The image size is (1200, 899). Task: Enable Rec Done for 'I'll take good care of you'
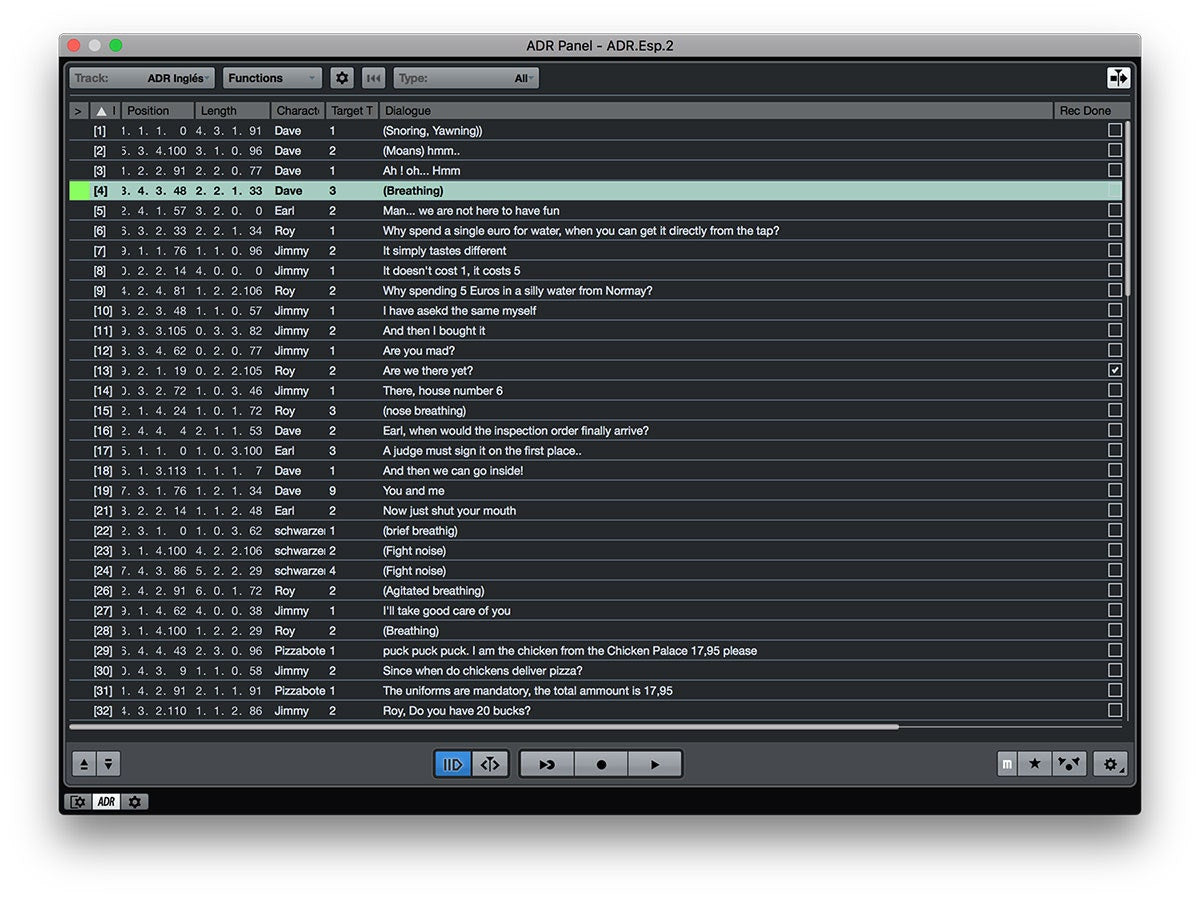click(1115, 611)
